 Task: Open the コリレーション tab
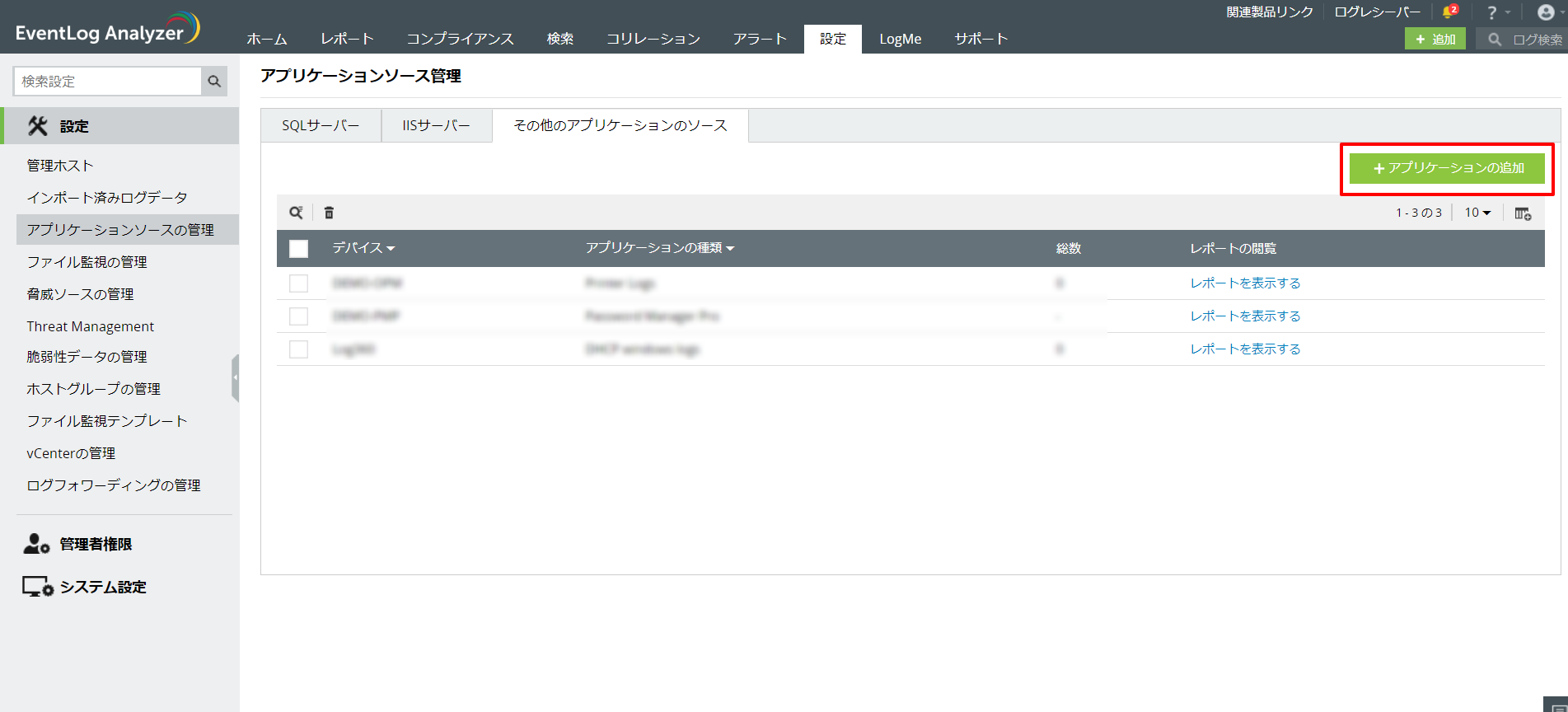653,39
